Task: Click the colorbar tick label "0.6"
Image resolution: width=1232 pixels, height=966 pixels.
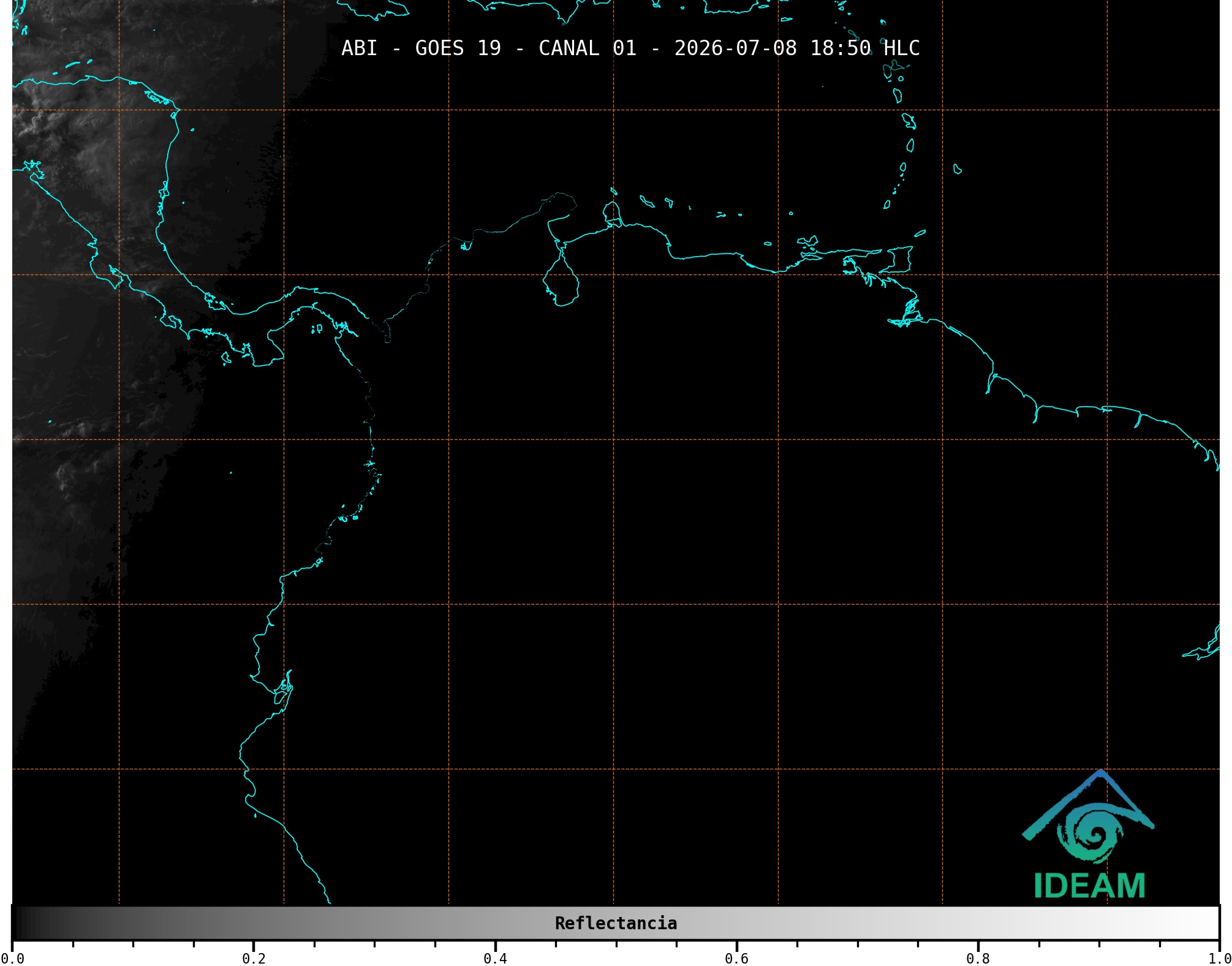Action: coord(736,958)
